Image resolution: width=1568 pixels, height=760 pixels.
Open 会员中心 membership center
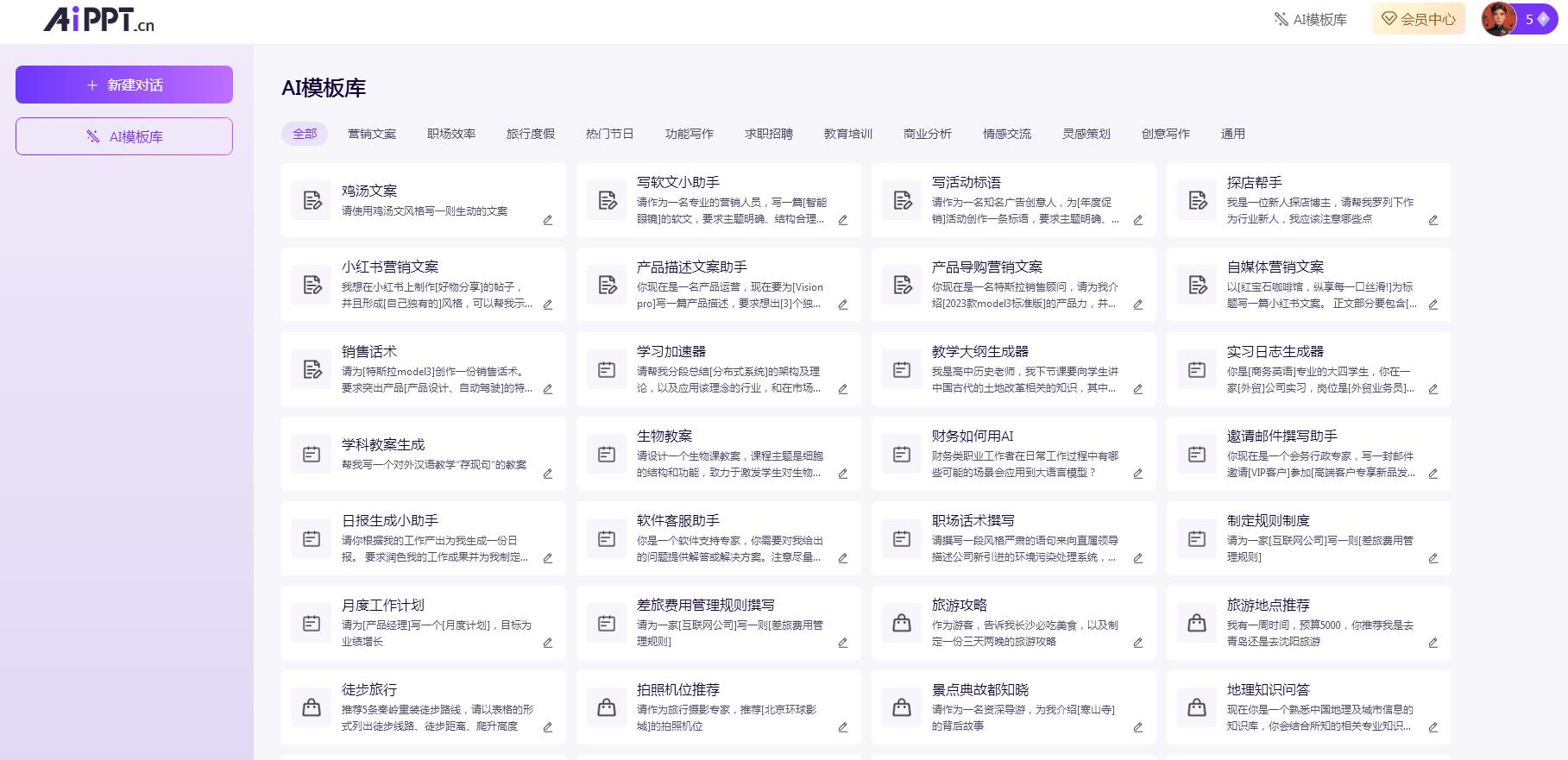click(x=1419, y=19)
